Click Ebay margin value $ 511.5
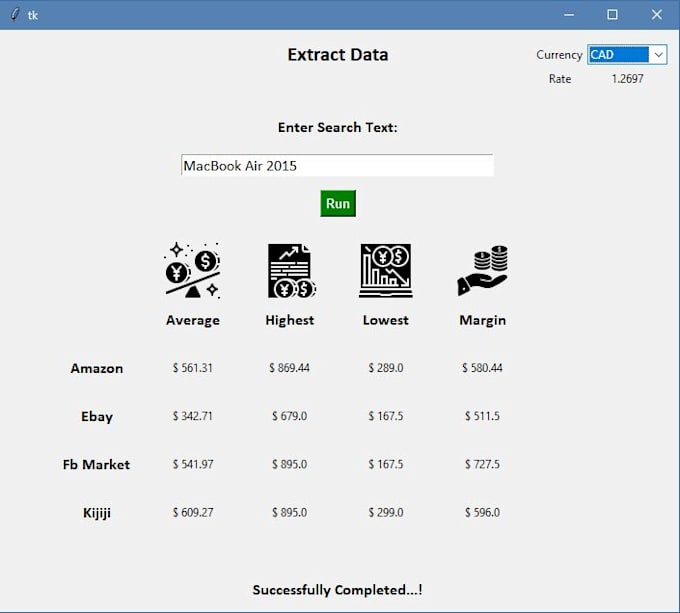This screenshot has height=613, width=680. pos(482,416)
